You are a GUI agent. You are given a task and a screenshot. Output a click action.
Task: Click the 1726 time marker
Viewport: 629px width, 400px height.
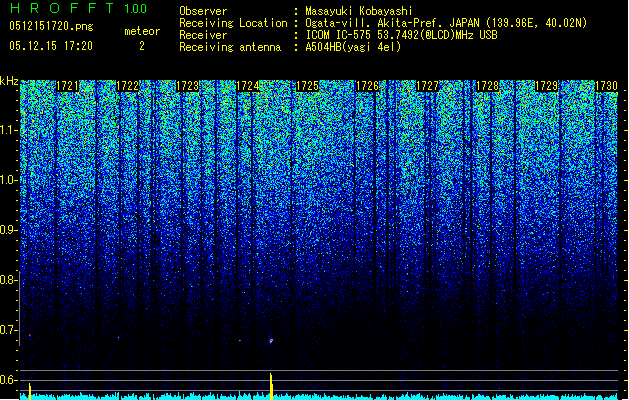pos(367,86)
